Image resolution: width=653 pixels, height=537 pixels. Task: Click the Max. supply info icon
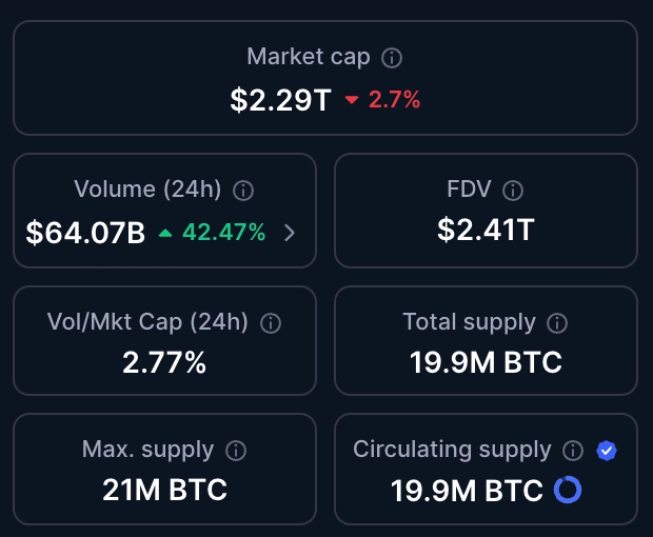click(x=236, y=451)
